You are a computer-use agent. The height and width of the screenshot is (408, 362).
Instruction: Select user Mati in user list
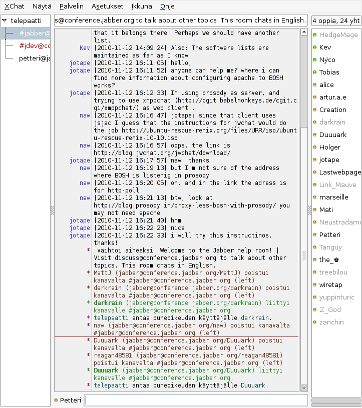point(326,210)
